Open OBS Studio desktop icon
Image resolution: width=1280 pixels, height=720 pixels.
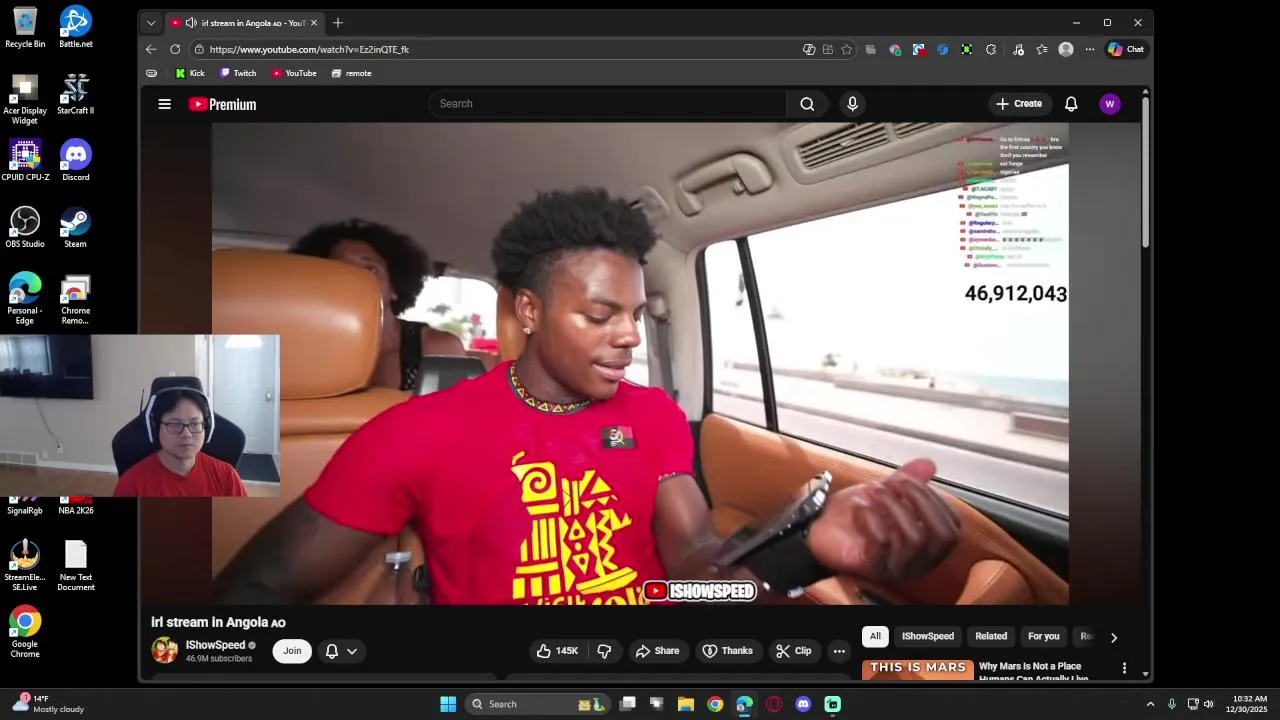tap(25, 227)
